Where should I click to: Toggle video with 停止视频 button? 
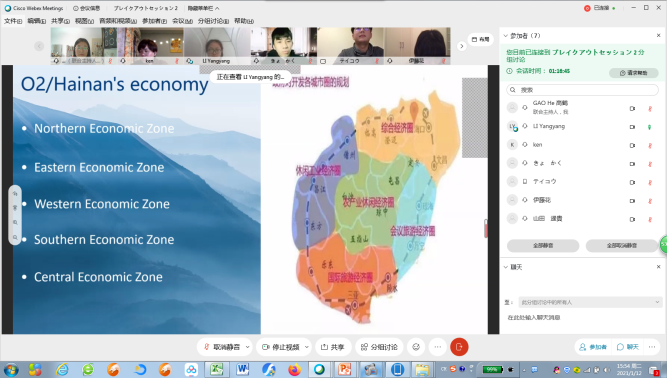(281, 347)
